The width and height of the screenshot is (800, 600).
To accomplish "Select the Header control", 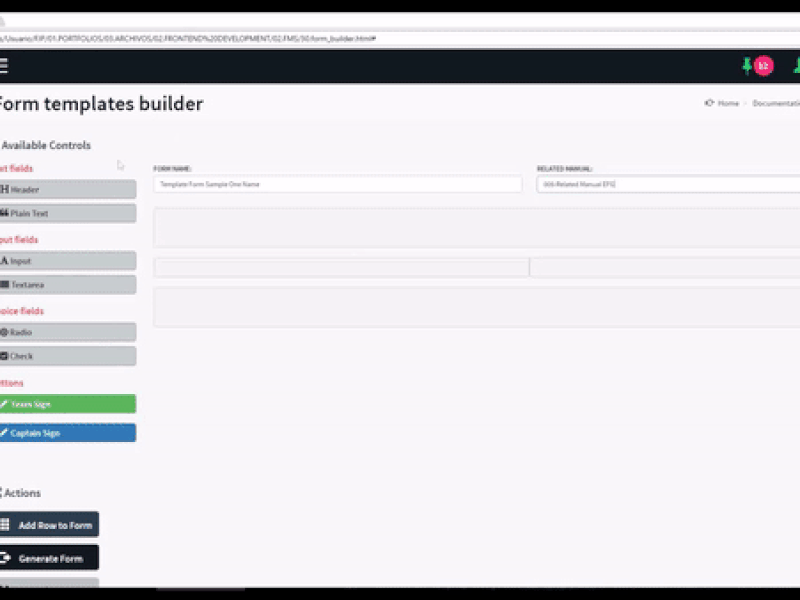I will 68,189.
